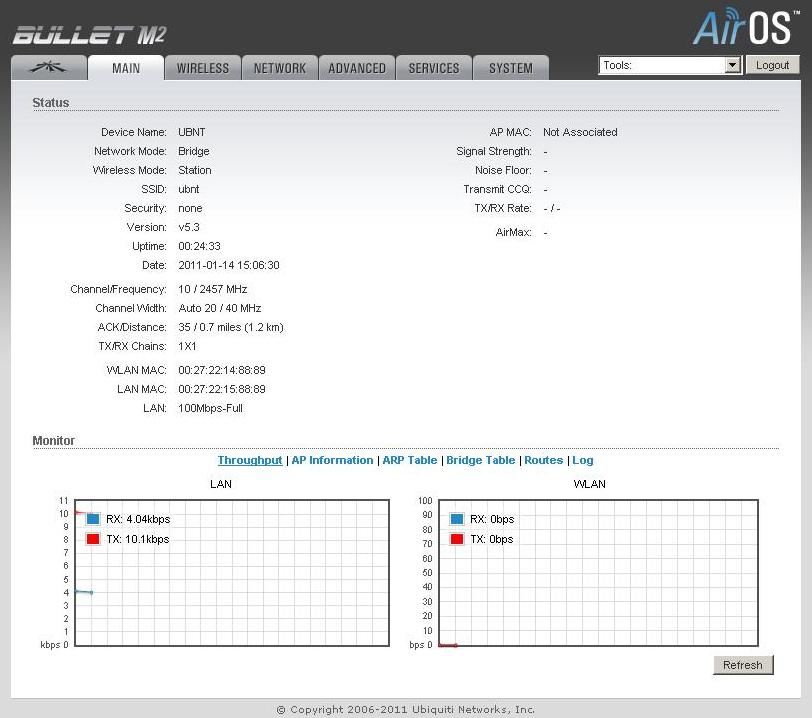The image size is (812, 718).
Task: View the ARP Table link
Action: [410, 460]
